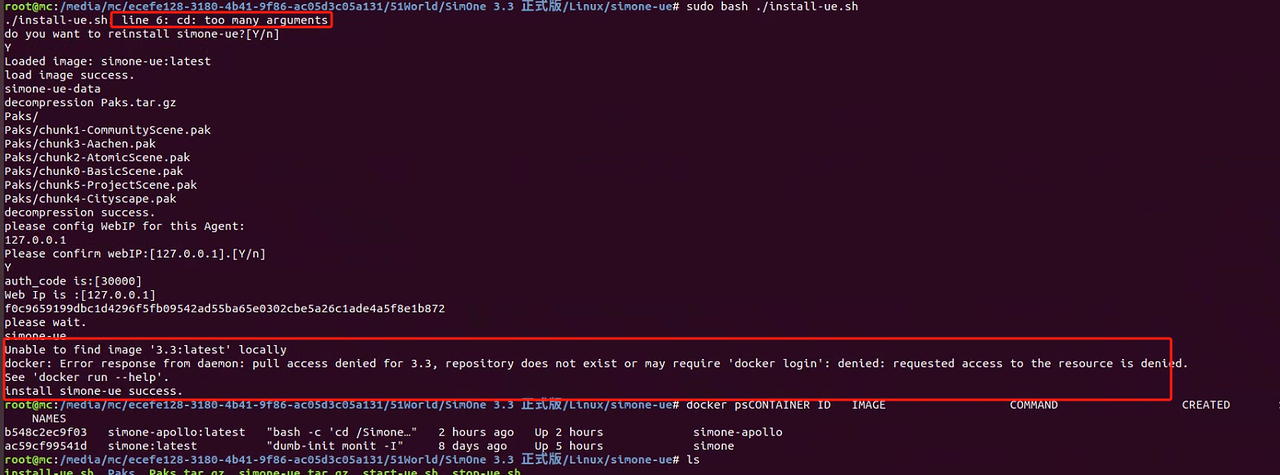Click the 'decompression Paks.tar.gz' line
1280x475 pixels.
[90, 102]
